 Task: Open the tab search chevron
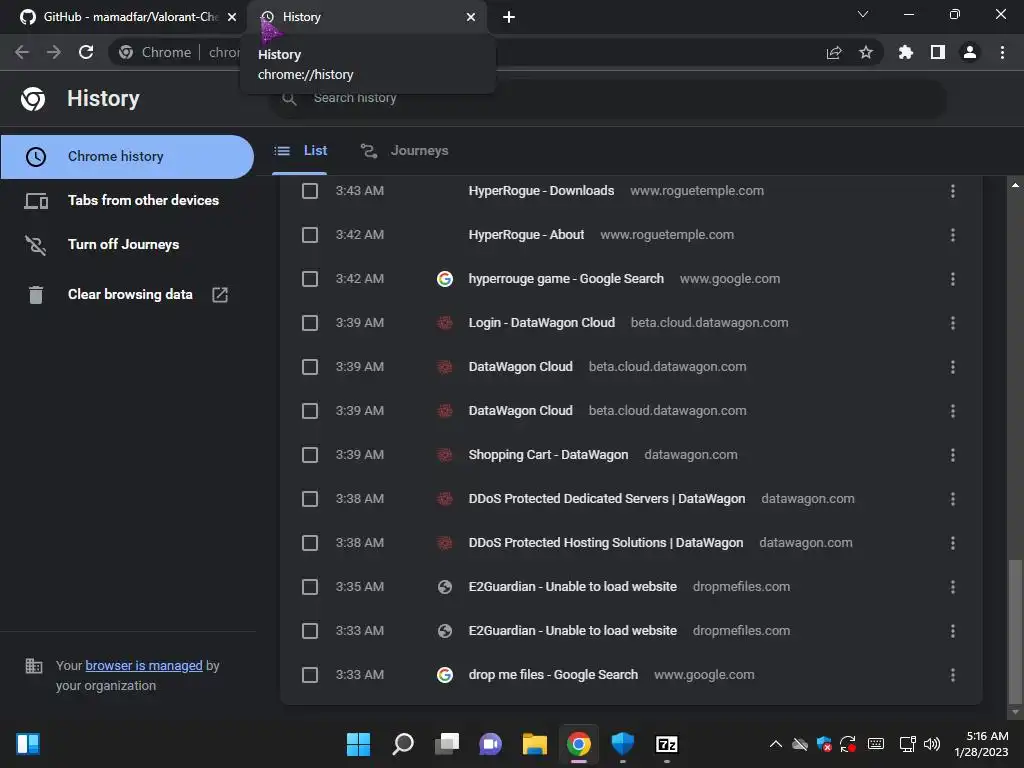coord(863,14)
